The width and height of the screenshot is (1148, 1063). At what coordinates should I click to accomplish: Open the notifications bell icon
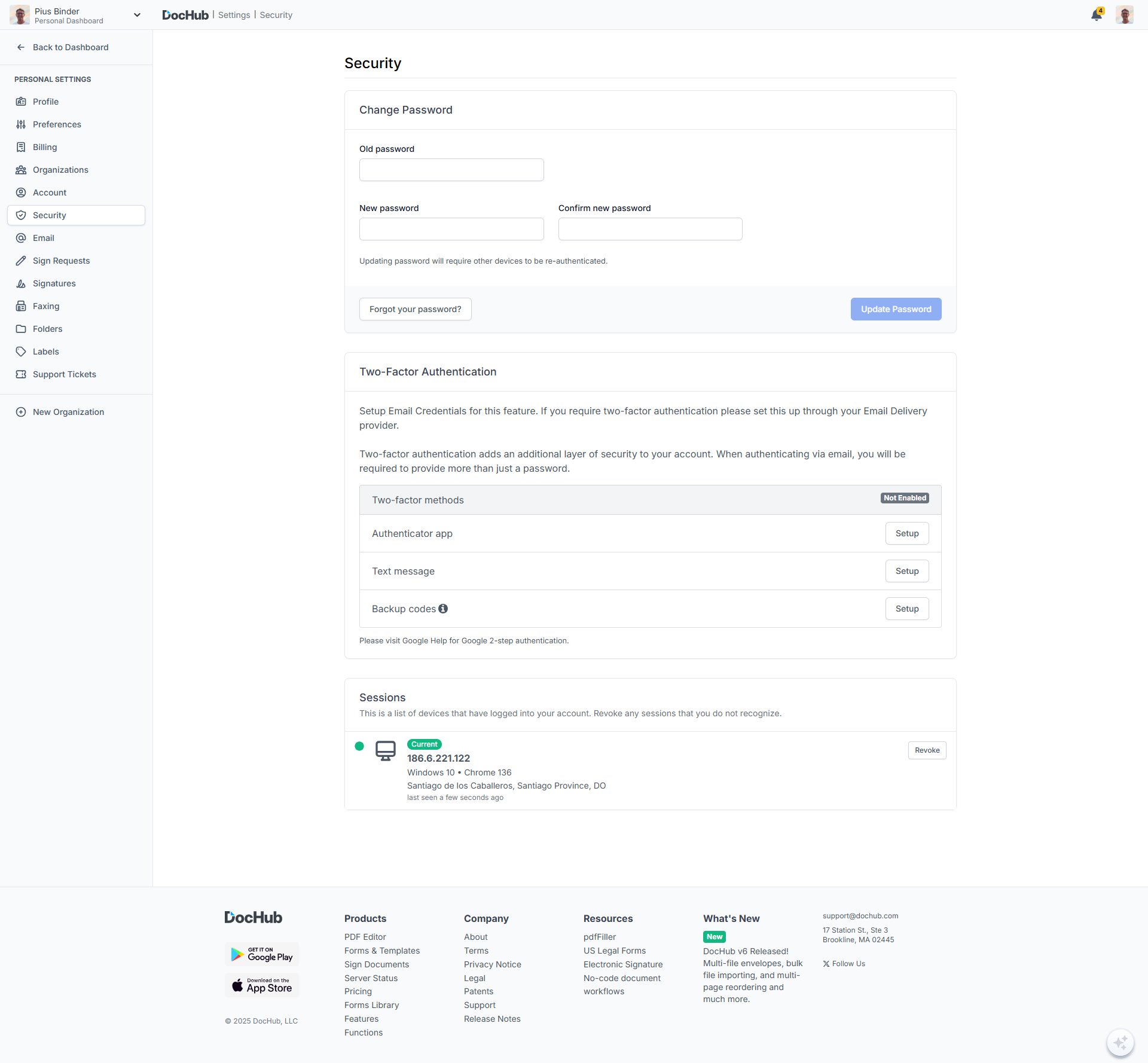tap(1096, 15)
